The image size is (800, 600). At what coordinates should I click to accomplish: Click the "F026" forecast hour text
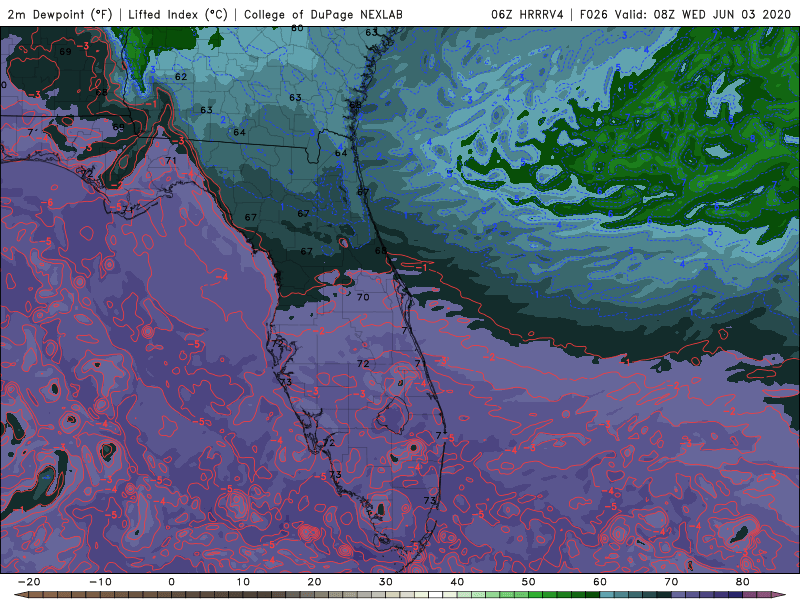(x=594, y=14)
